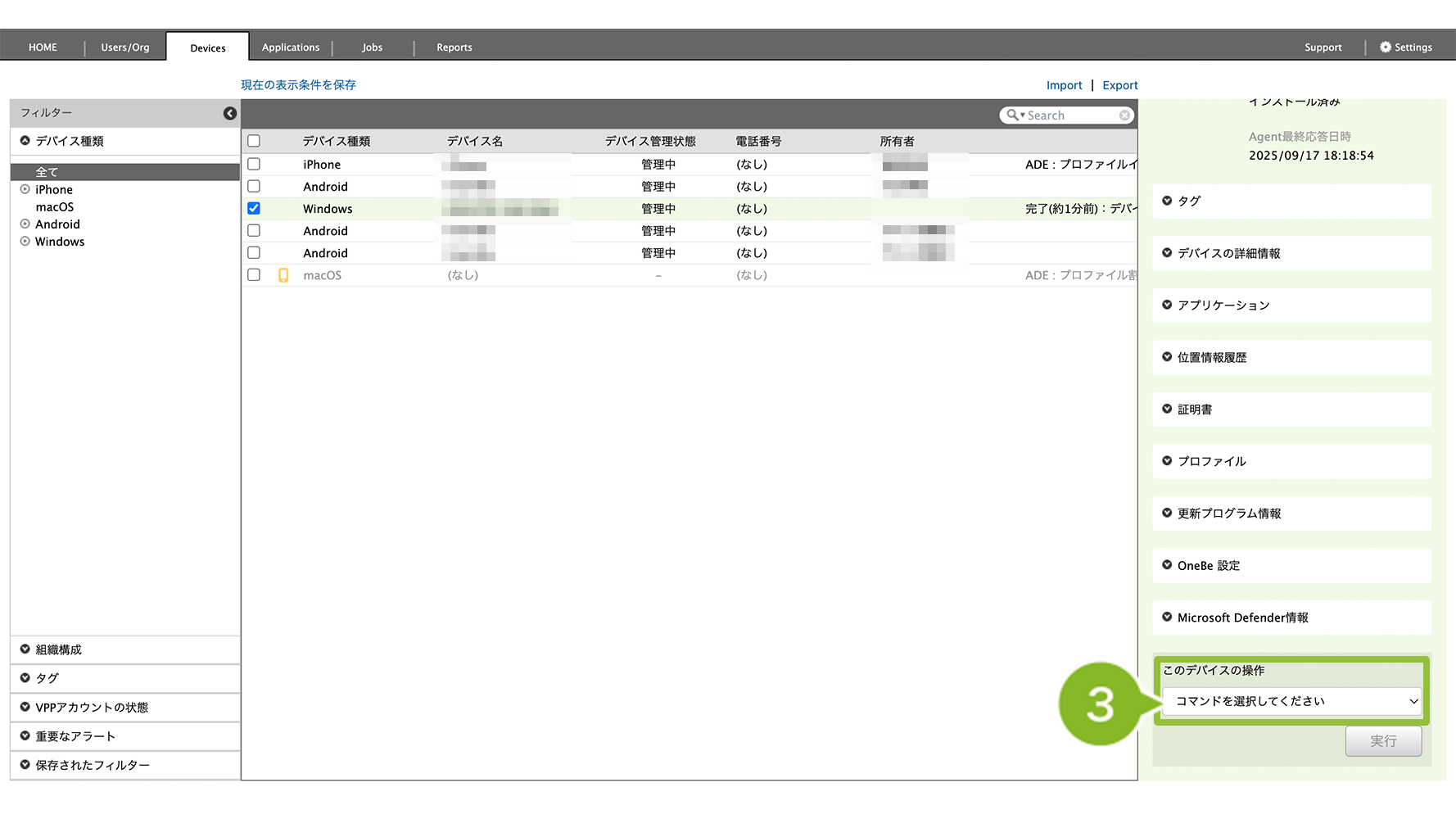Open the Reports tab
Image resolution: width=1456 pixels, height=819 pixels.
point(454,48)
